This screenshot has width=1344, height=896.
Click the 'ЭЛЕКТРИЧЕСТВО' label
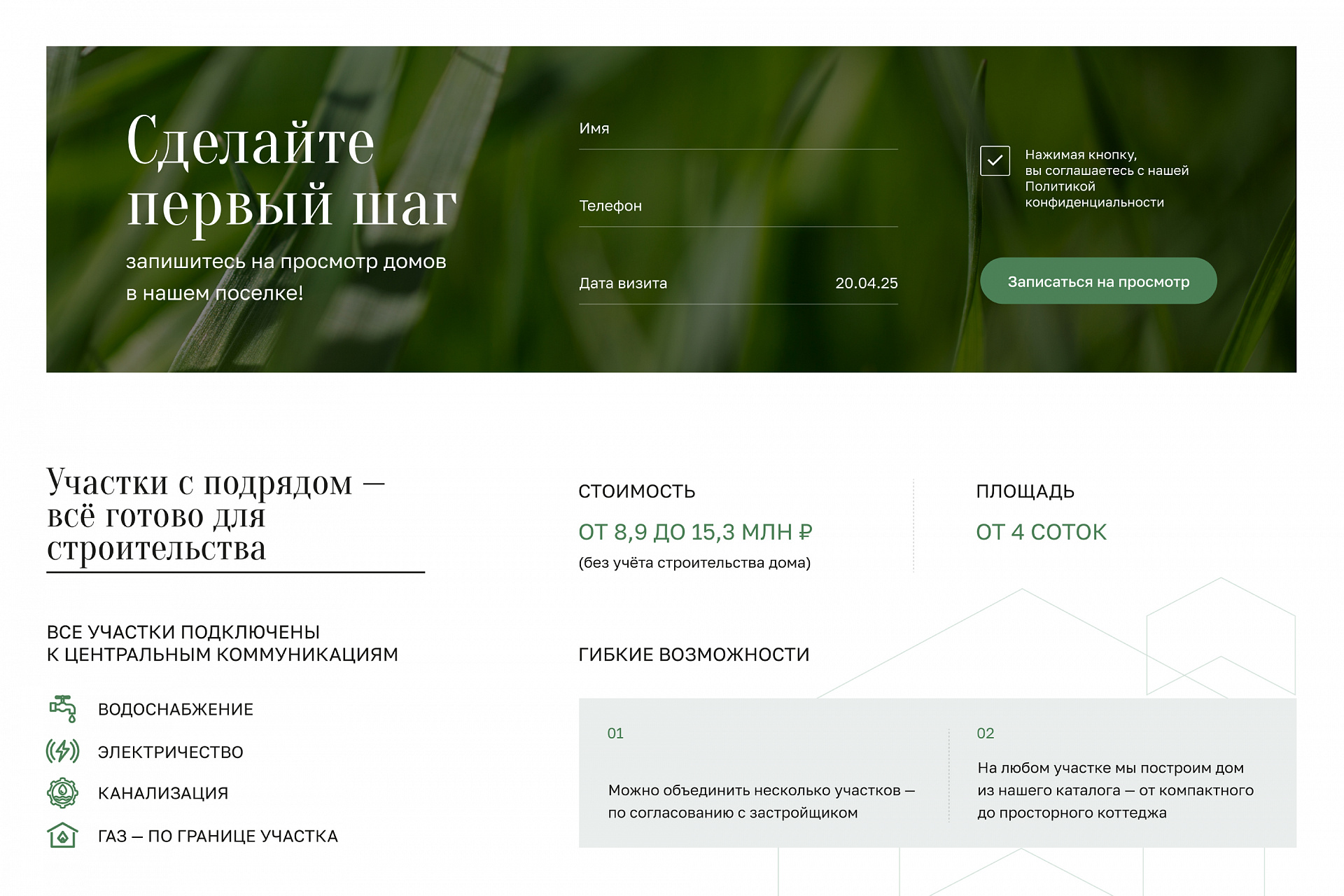pyautogui.click(x=171, y=752)
